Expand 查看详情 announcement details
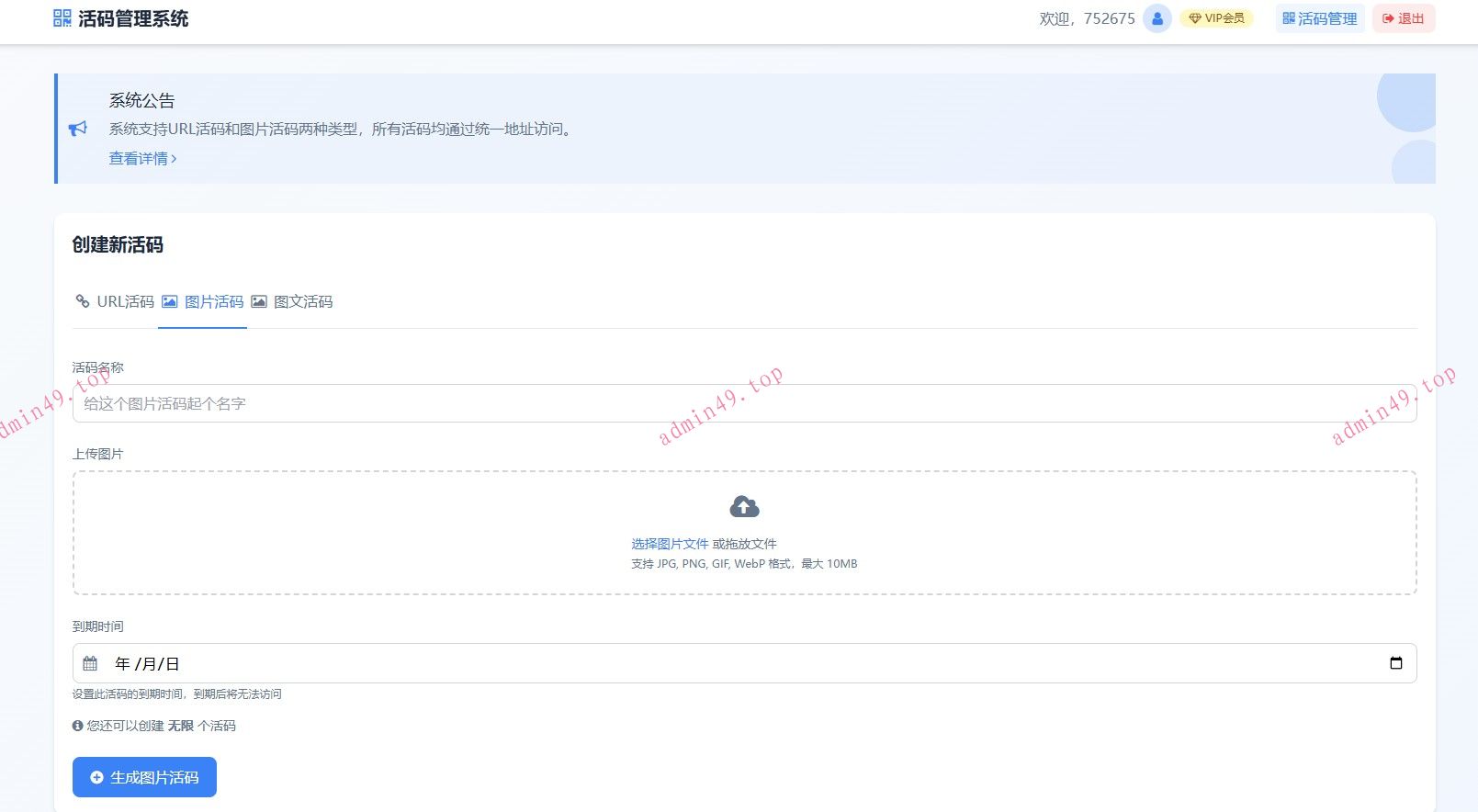 (x=142, y=158)
